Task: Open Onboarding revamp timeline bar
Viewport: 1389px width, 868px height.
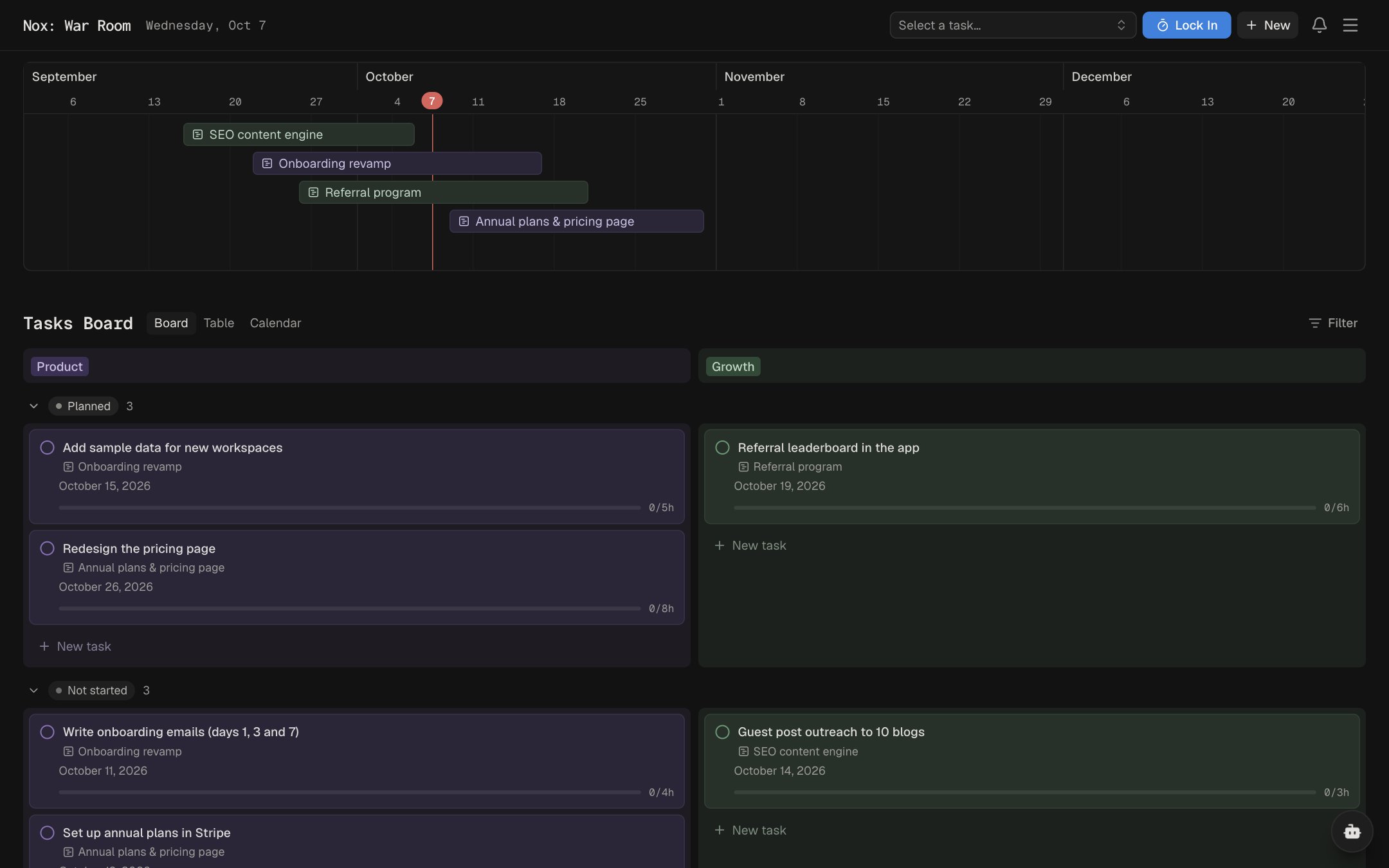Action: tap(397, 163)
